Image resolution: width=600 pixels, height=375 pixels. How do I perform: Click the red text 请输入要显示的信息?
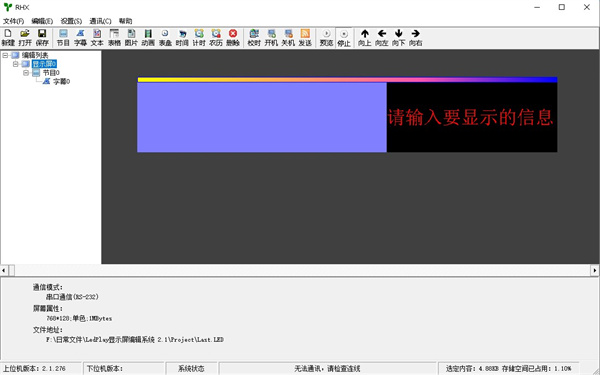pos(471,117)
